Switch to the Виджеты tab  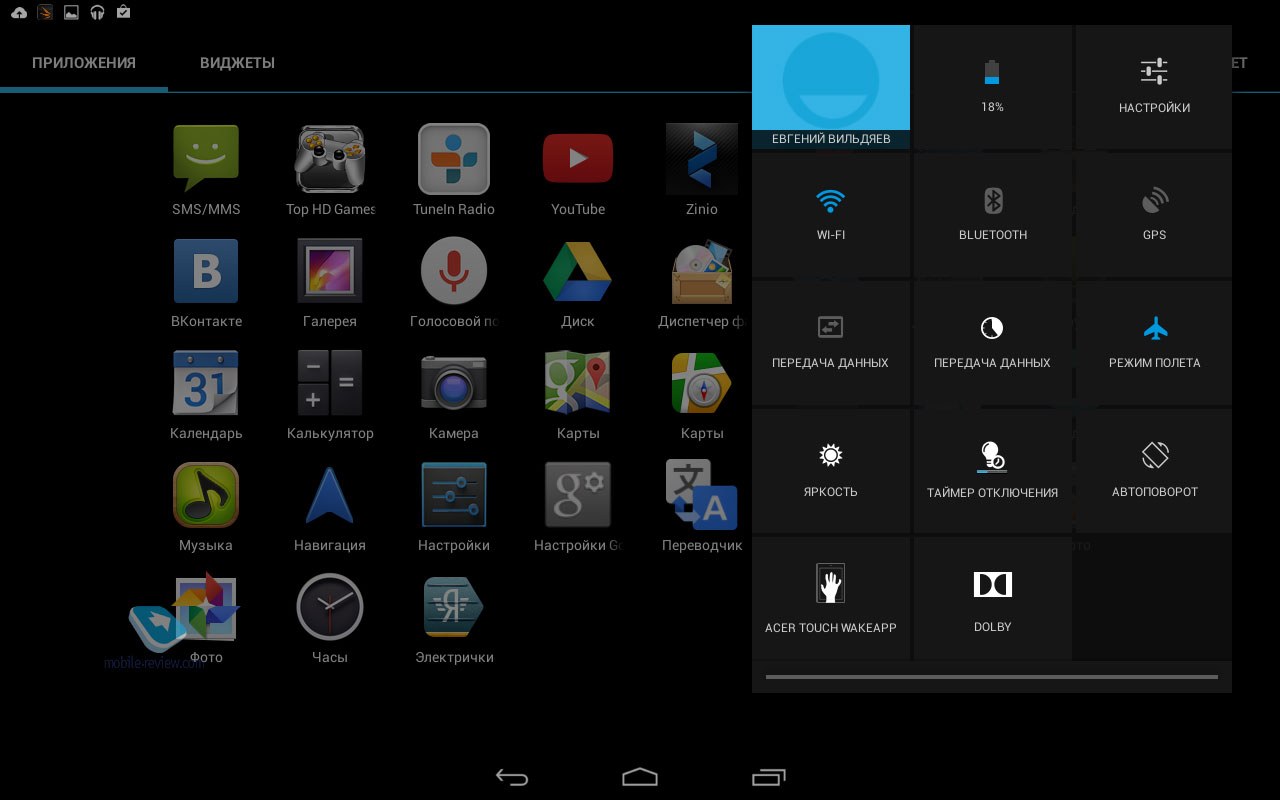(237, 63)
